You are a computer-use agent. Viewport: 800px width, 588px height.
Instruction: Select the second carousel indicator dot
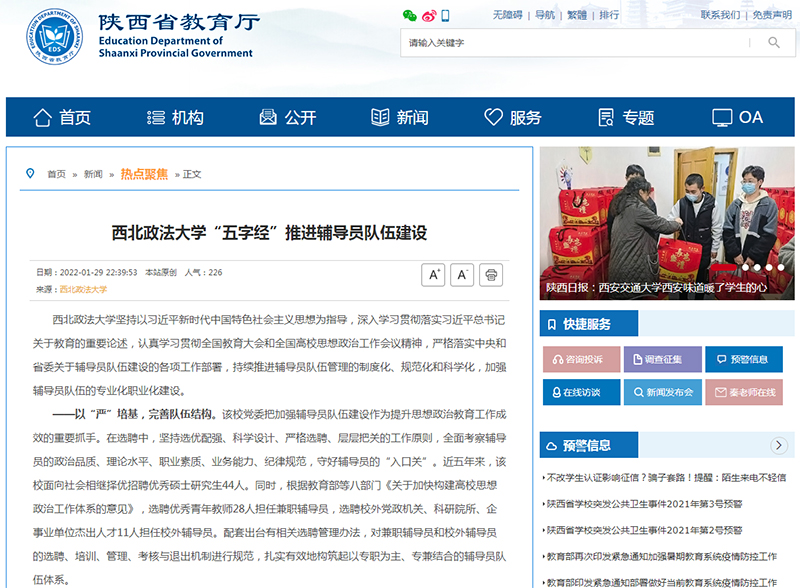(x=757, y=268)
